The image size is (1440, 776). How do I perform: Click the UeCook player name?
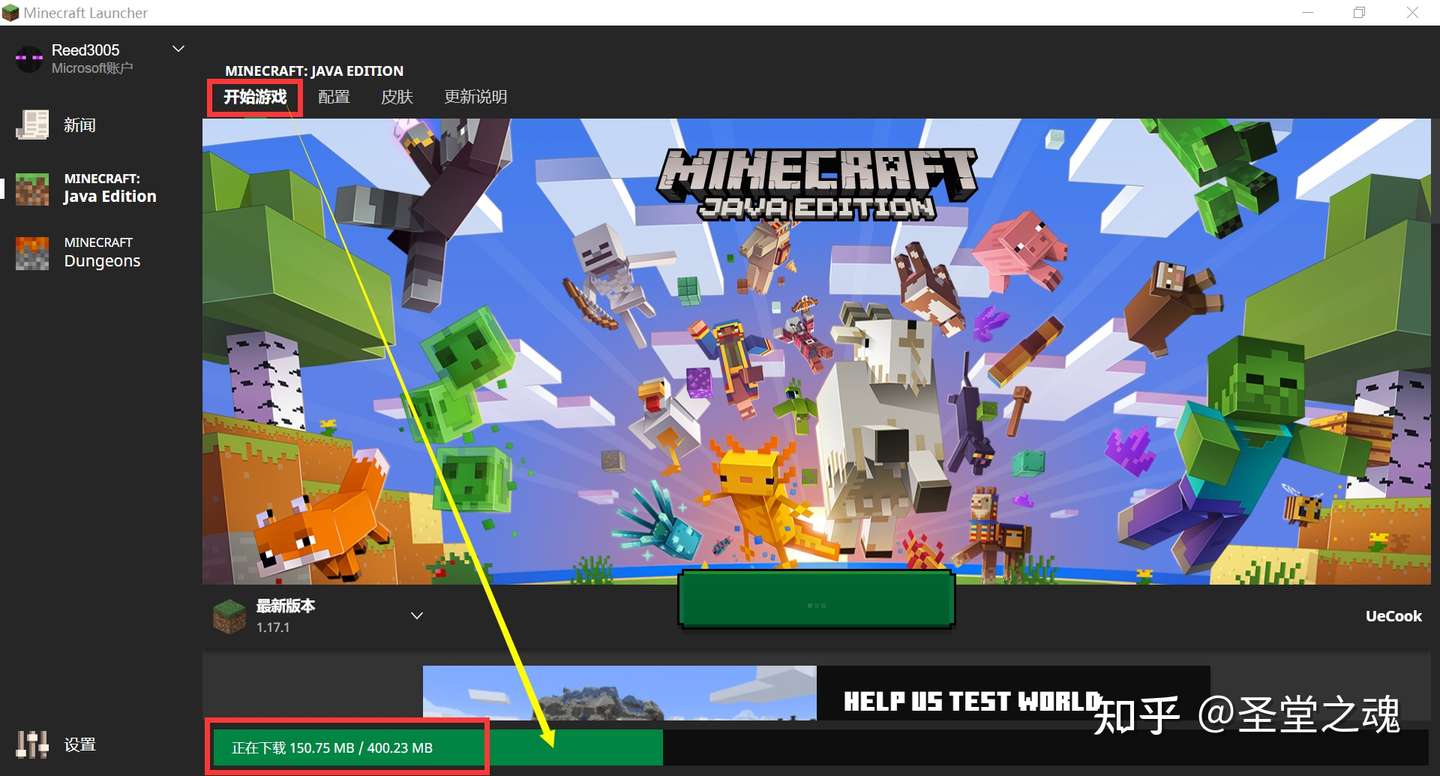point(1393,616)
